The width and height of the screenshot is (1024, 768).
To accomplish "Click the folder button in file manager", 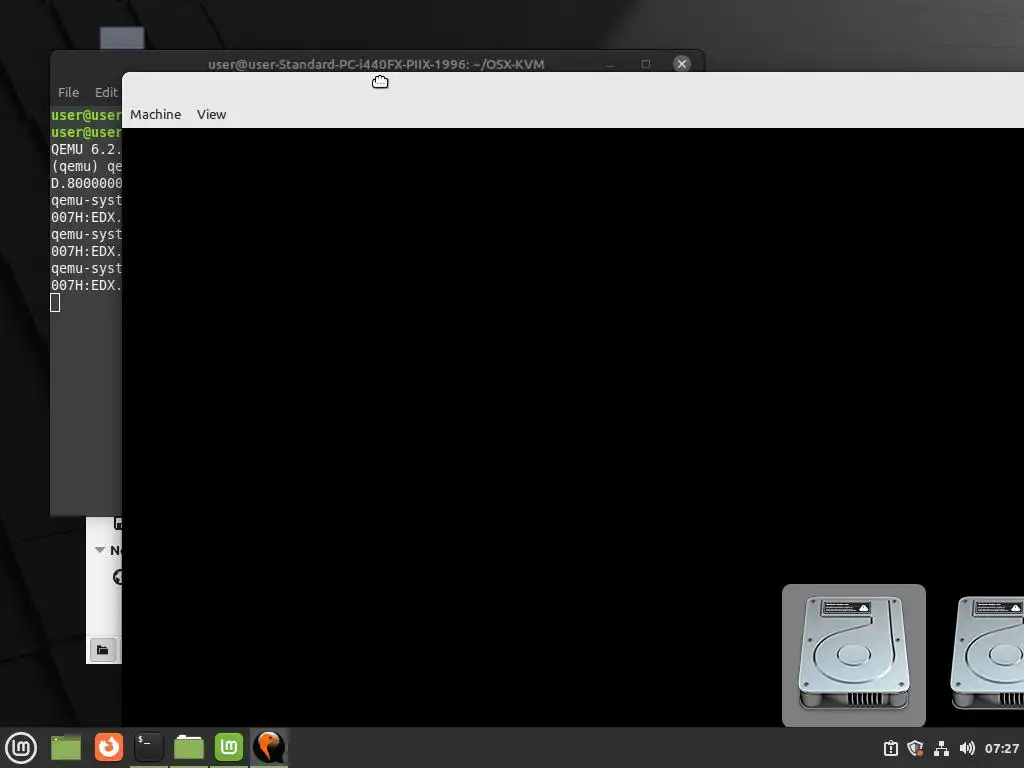I will [x=103, y=650].
